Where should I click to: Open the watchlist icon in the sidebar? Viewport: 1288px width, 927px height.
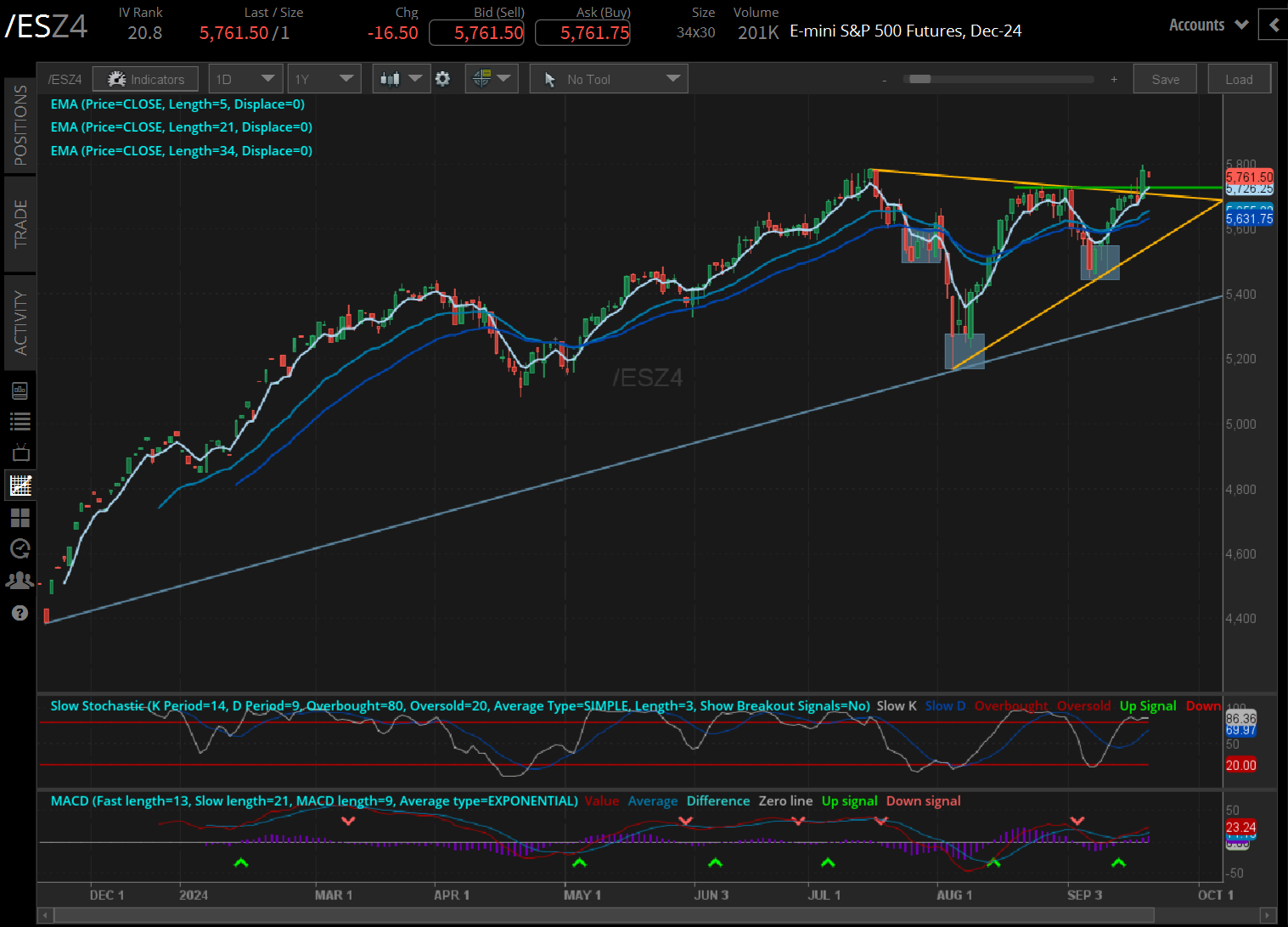tap(20, 420)
